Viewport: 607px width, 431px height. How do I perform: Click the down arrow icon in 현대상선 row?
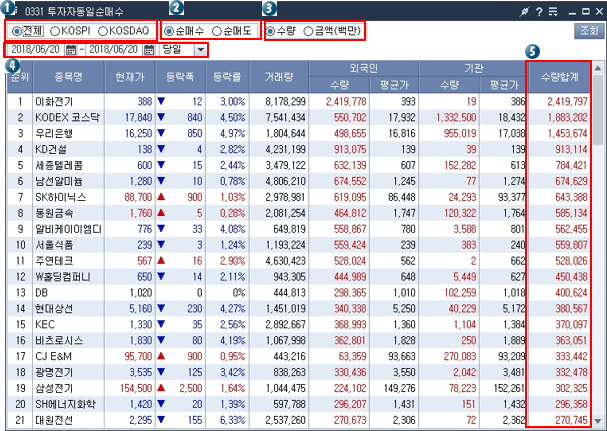tap(161, 308)
